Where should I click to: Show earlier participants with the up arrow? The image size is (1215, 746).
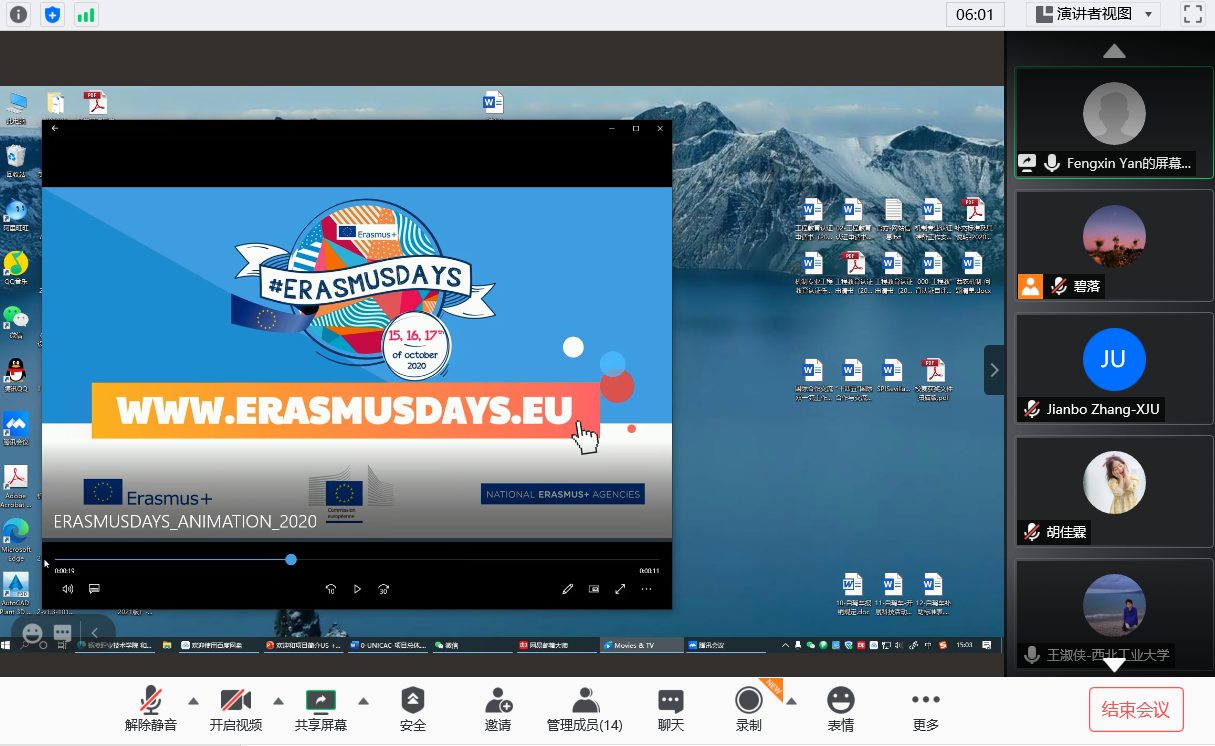1114,51
